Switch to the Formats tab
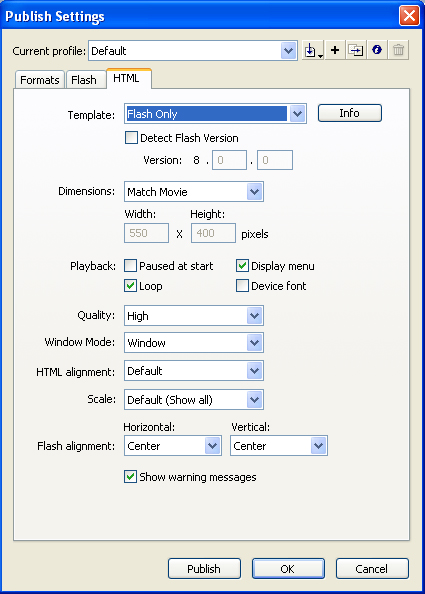 coord(40,80)
